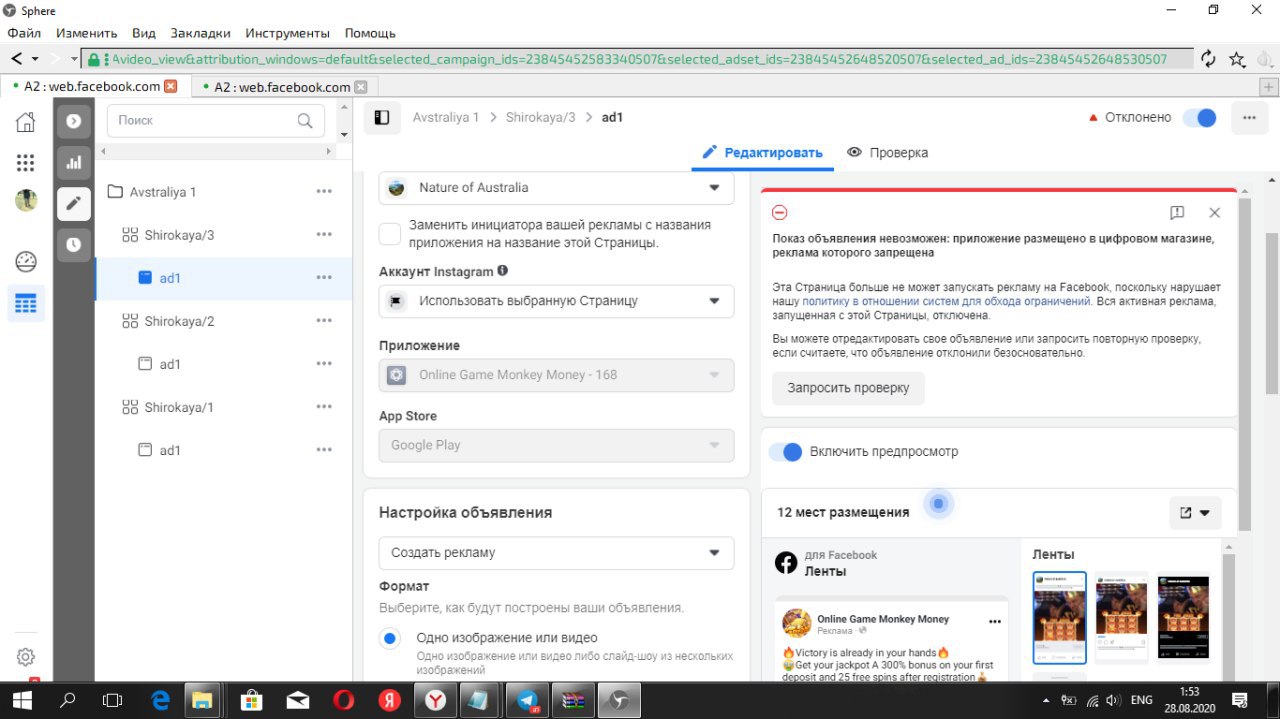The height and width of the screenshot is (719, 1280).
Task: Open Opera browser from the taskbar
Action: [342, 700]
